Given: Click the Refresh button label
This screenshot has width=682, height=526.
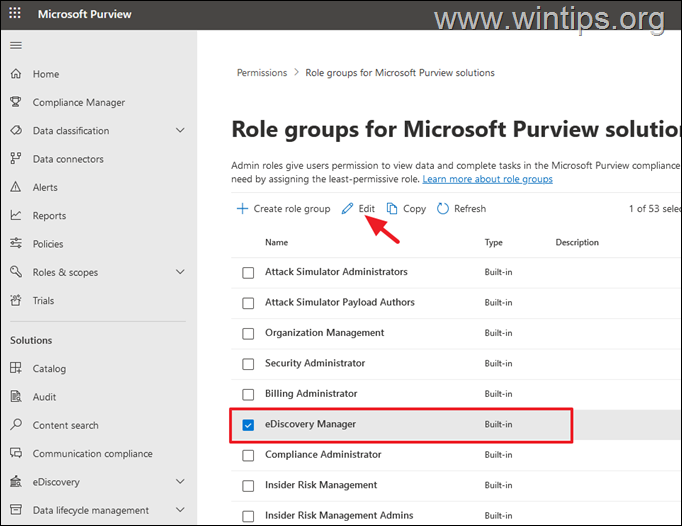Looking at the screenshot, I should [x=470, y=209].
